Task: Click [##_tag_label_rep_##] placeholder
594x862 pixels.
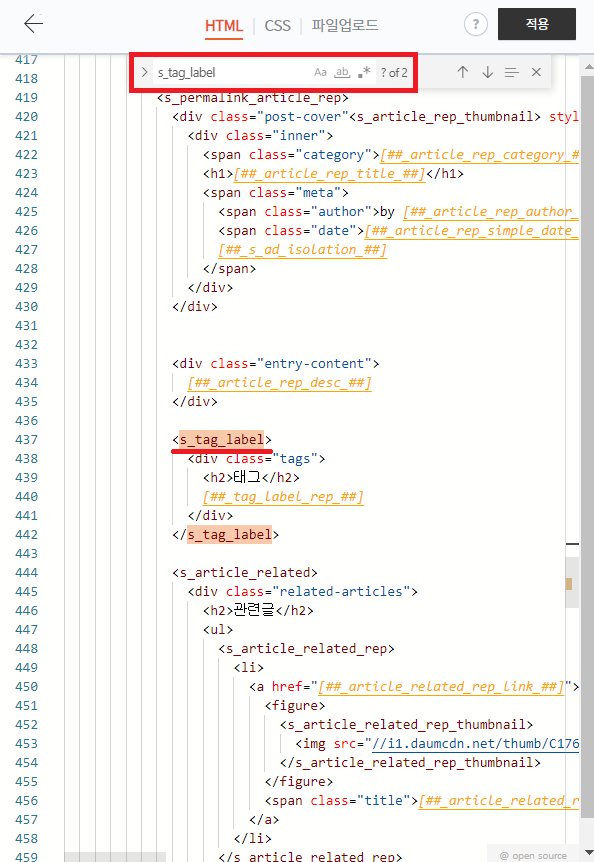Action: tap(283, 497)
